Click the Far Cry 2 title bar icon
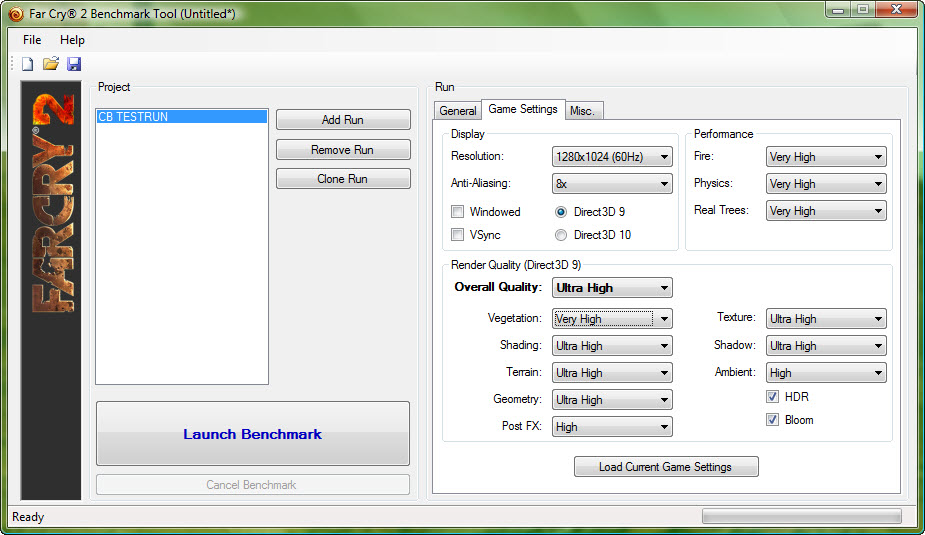925x535 pixels. click(x=16, y=14)
